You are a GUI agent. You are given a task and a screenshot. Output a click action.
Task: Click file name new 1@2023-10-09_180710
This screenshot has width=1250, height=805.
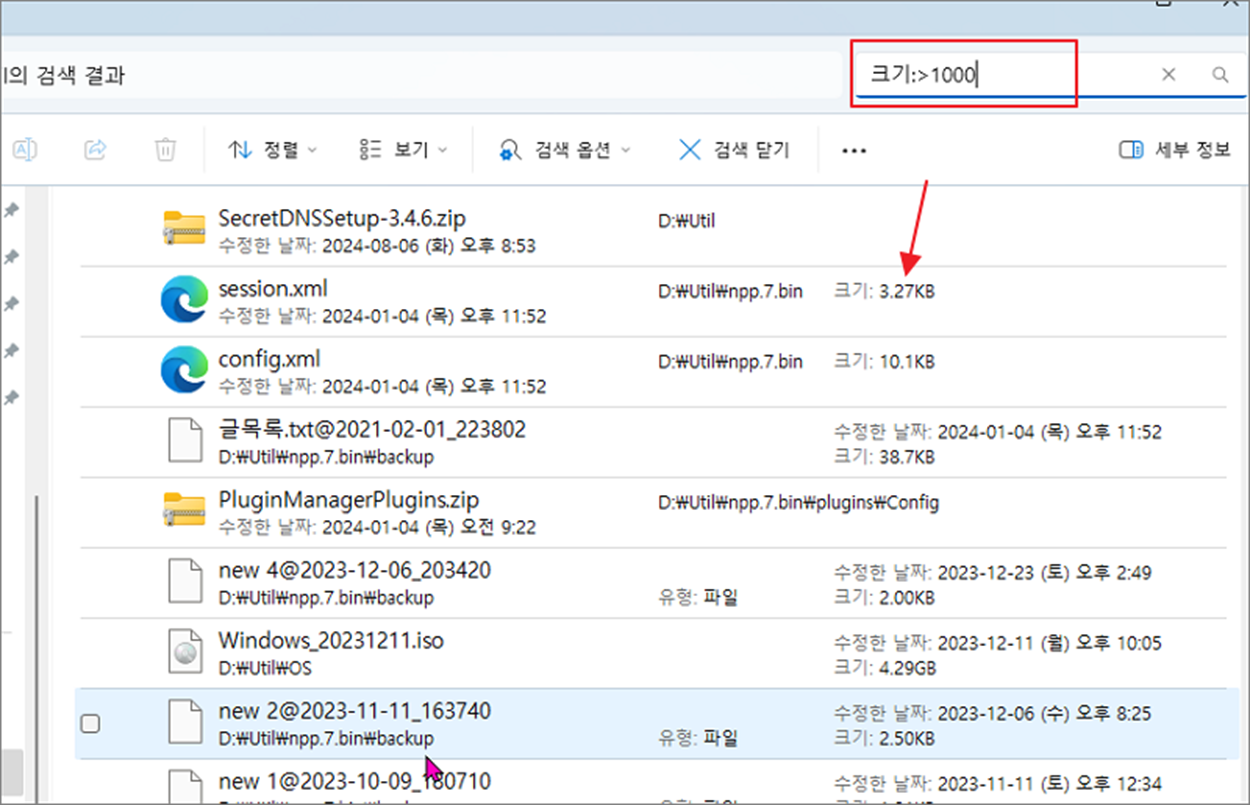pos(355,780)
